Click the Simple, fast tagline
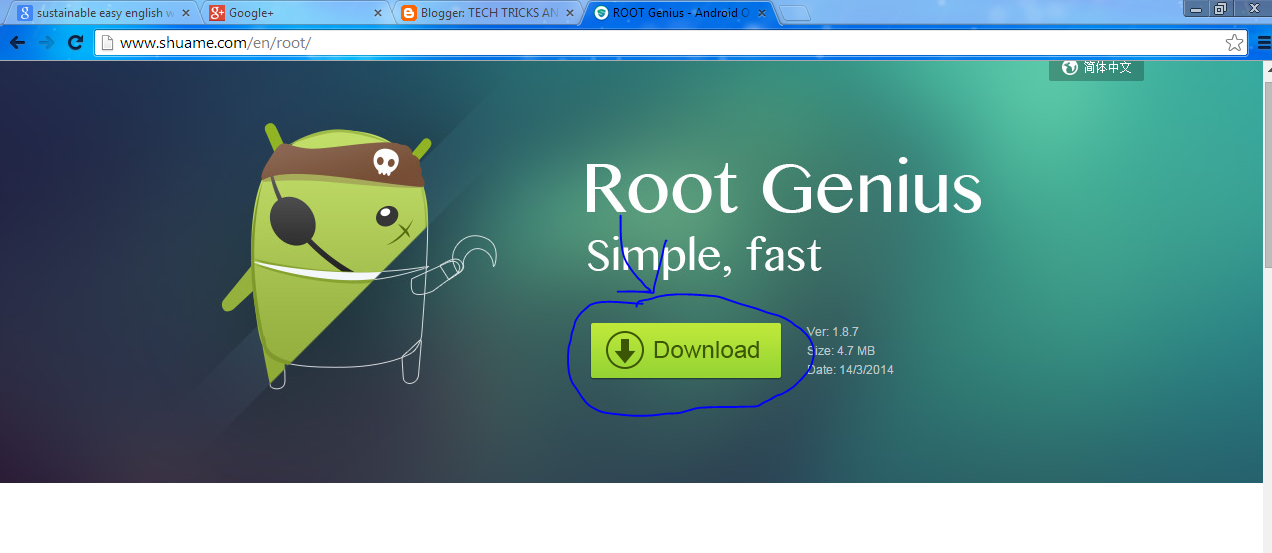 point(704,256)
